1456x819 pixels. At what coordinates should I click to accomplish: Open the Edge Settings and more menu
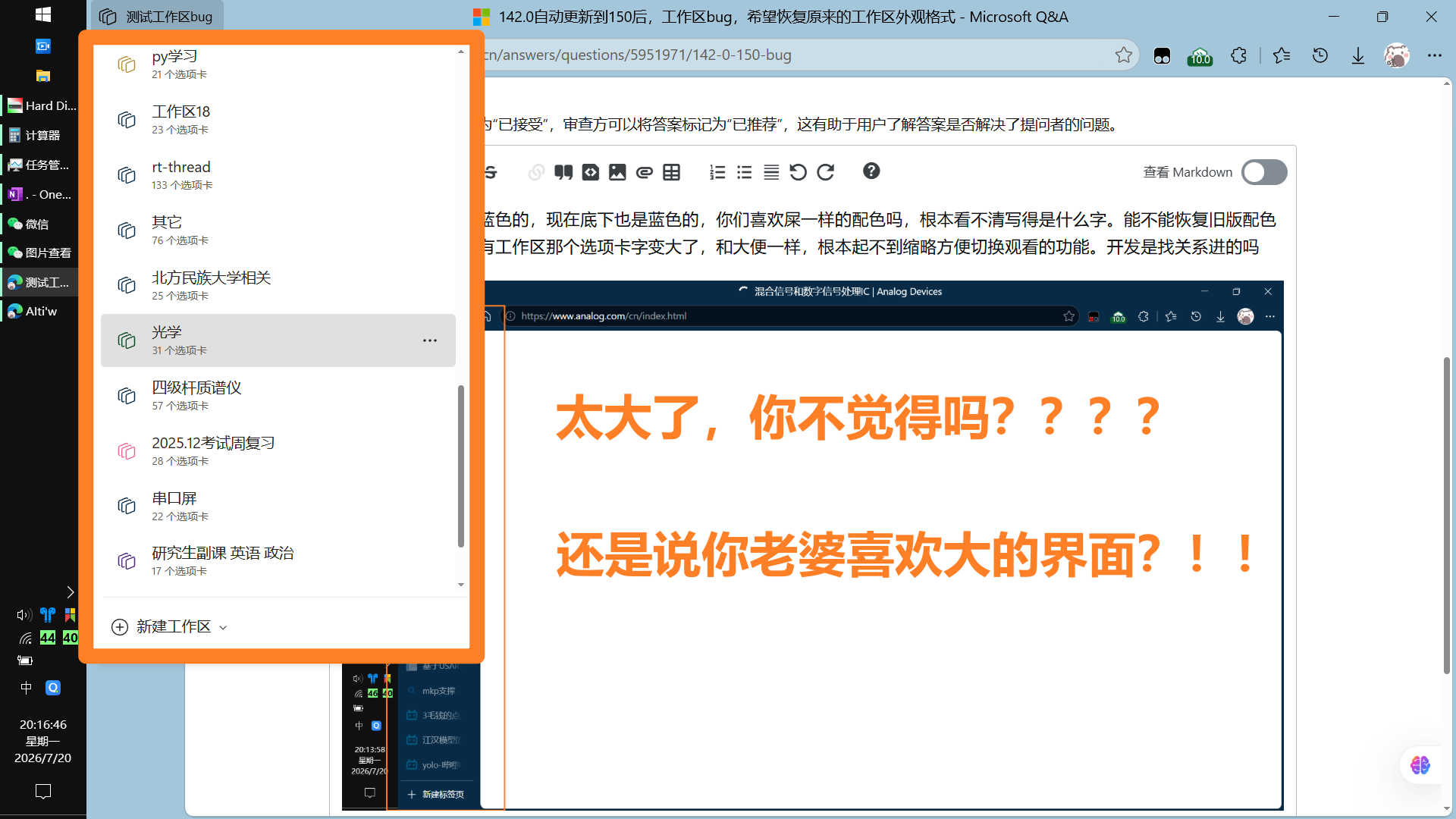pos(1435,55)
